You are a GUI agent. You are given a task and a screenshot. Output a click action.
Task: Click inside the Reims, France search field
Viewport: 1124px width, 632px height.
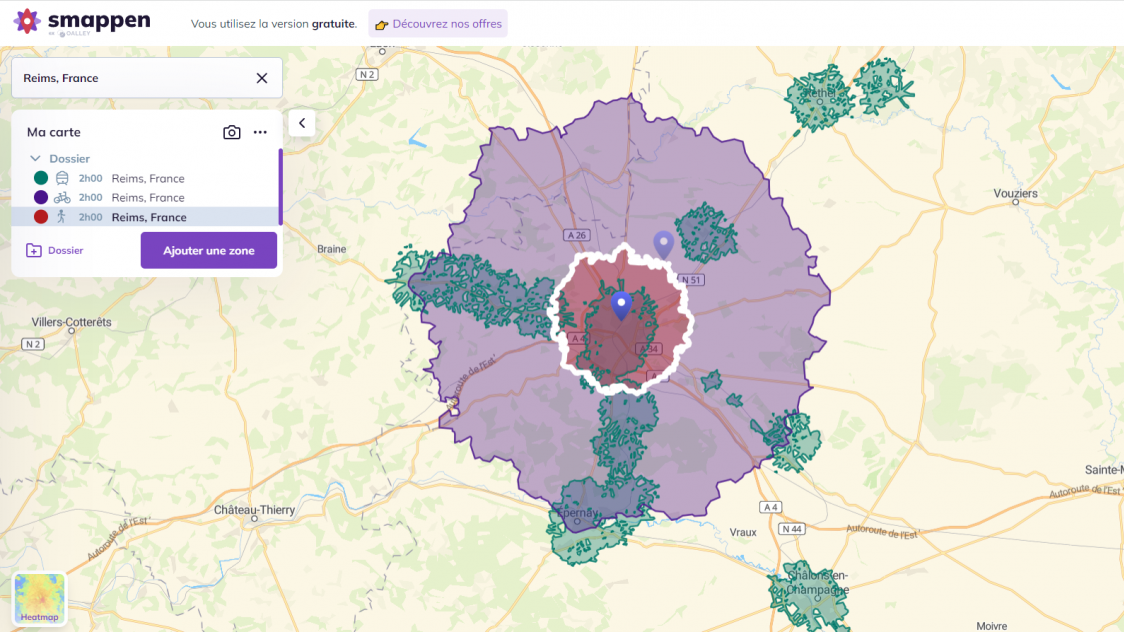(x=140, y=78)
